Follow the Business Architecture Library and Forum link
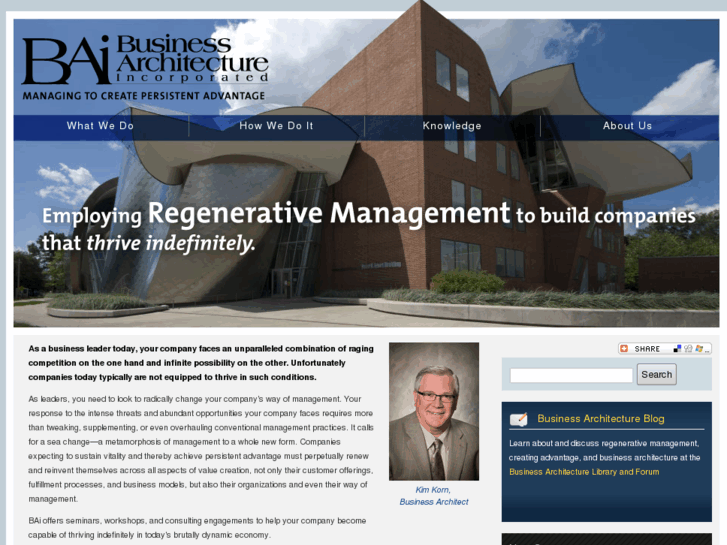727x545 pixels. pos(584,472)
